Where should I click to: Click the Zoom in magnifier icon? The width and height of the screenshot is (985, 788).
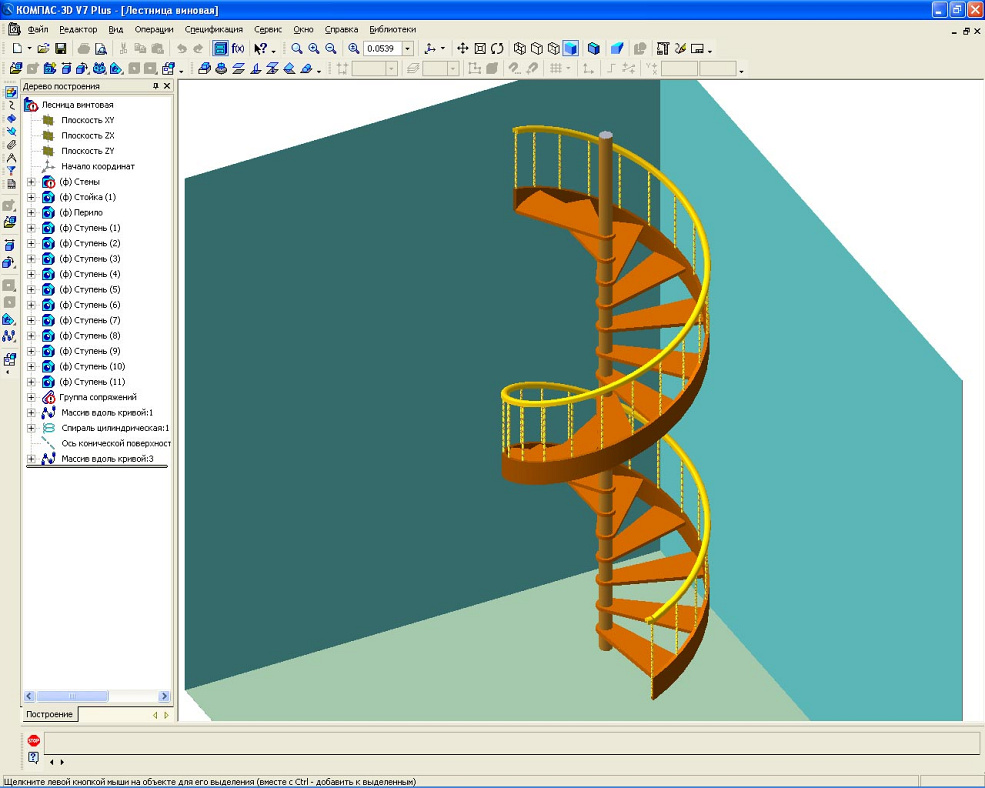click(314, 48)
